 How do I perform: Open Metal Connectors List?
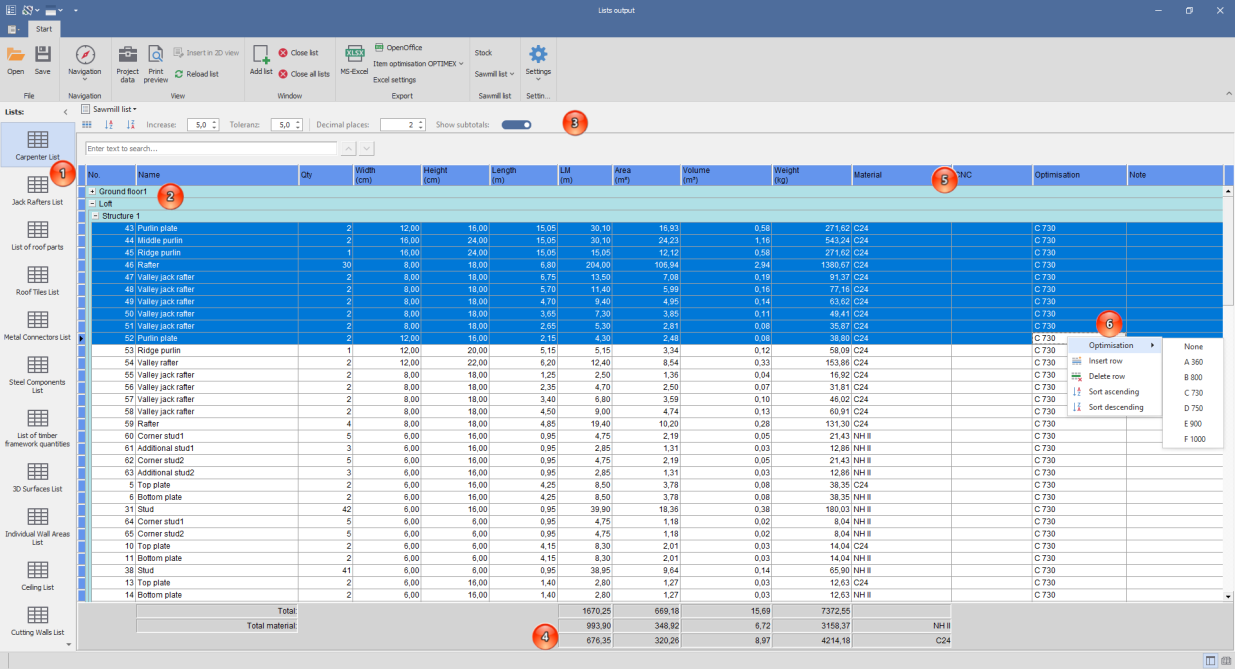click(x=38, y=325)
